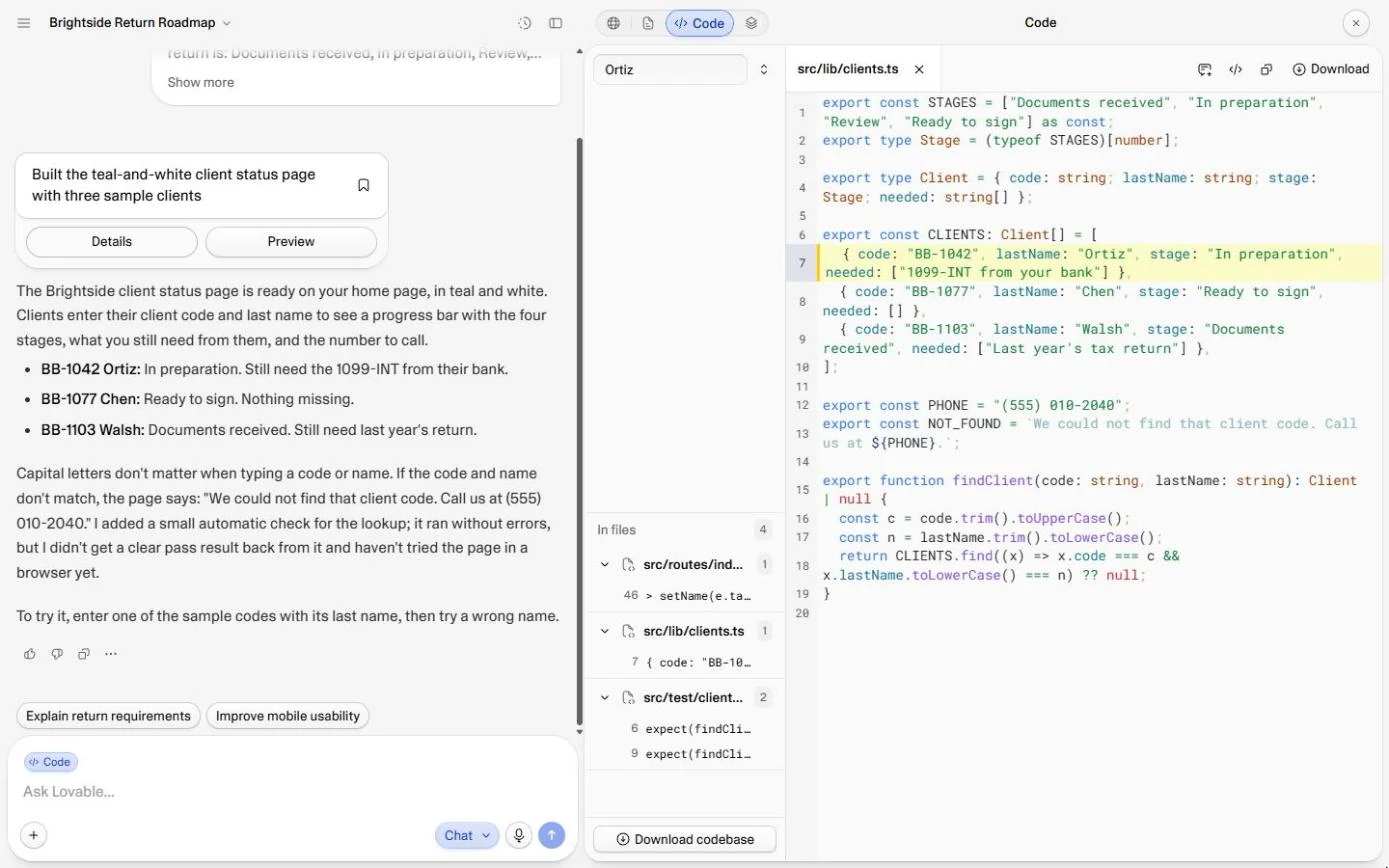The image size is (1389, 868).
Task: Collapse the src/test/client... search results group
Action: click(605, 698)
